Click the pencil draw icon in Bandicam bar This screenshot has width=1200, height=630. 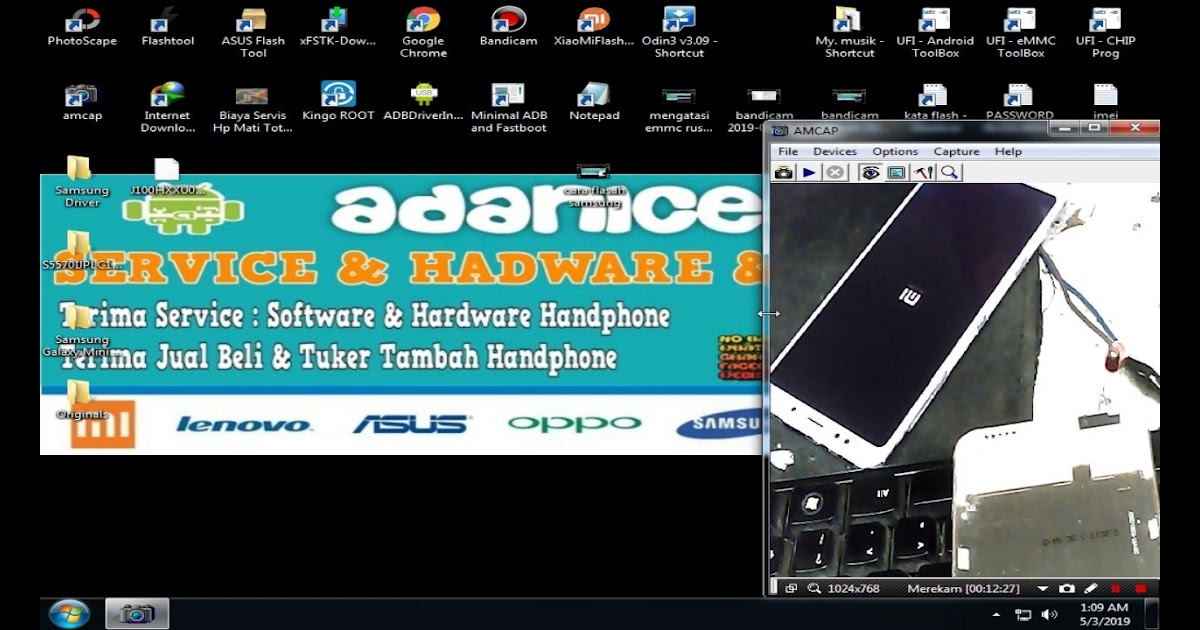click(1091, 589)
